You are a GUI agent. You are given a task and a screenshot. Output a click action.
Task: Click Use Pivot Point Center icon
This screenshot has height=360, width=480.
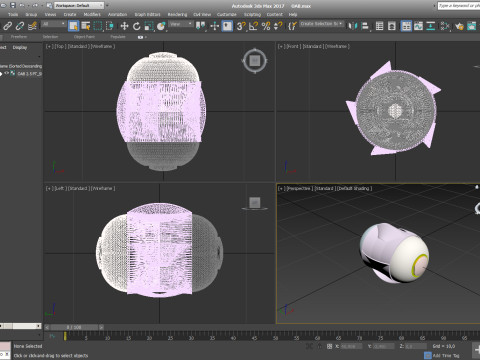pyautogui.click(x=201, y=26)
